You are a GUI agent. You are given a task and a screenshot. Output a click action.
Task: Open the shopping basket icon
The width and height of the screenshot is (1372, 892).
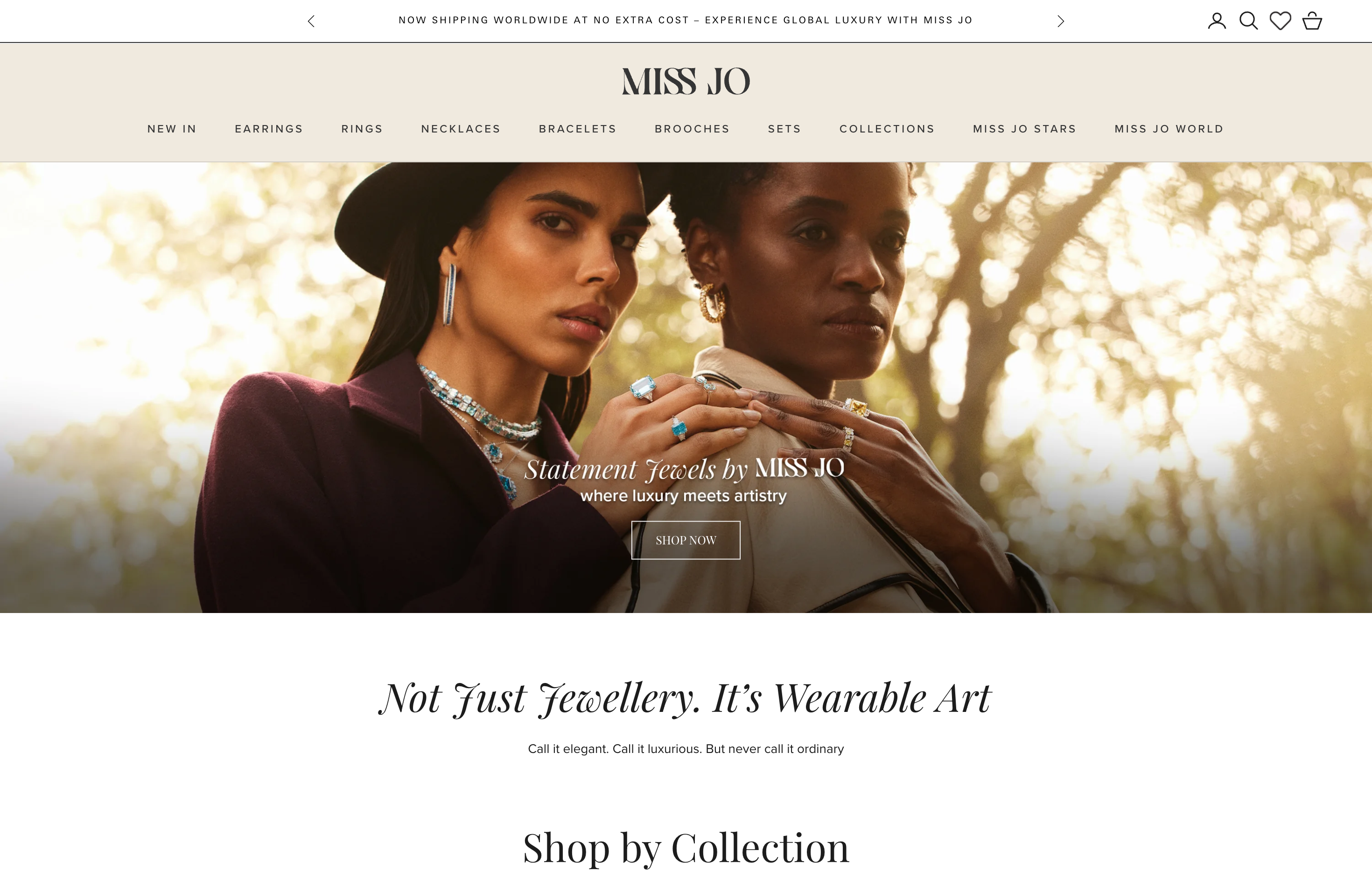[x=1312, y=21]
